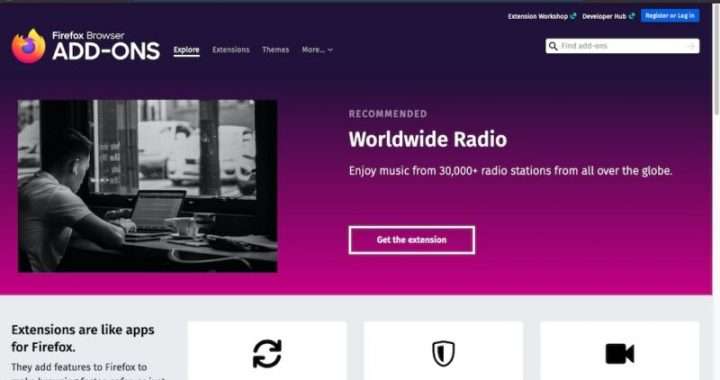Screen dimensions: 720x380
Task: Click the video camera icon card
Action: (x=619, y=351)
